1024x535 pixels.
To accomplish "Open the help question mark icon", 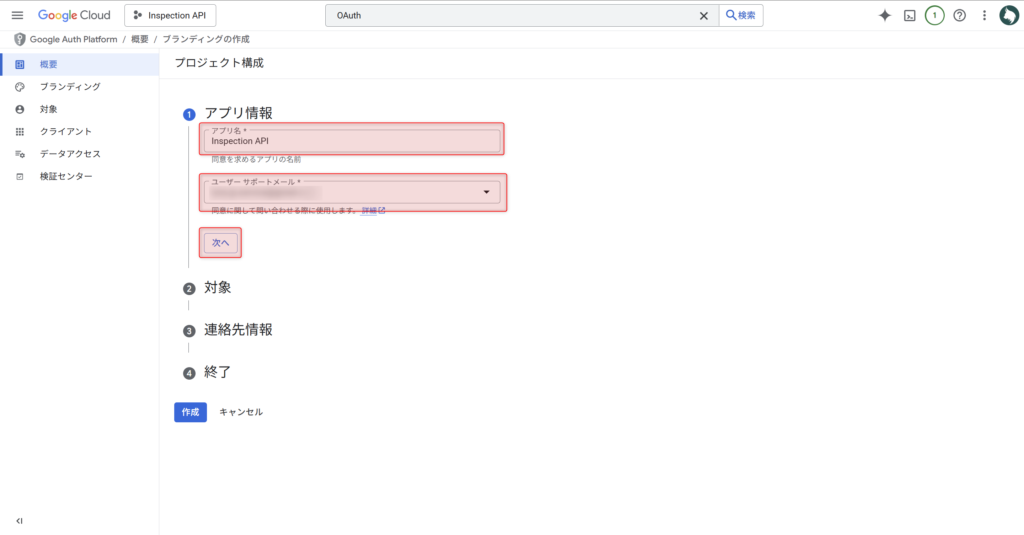I will (959, 15).
